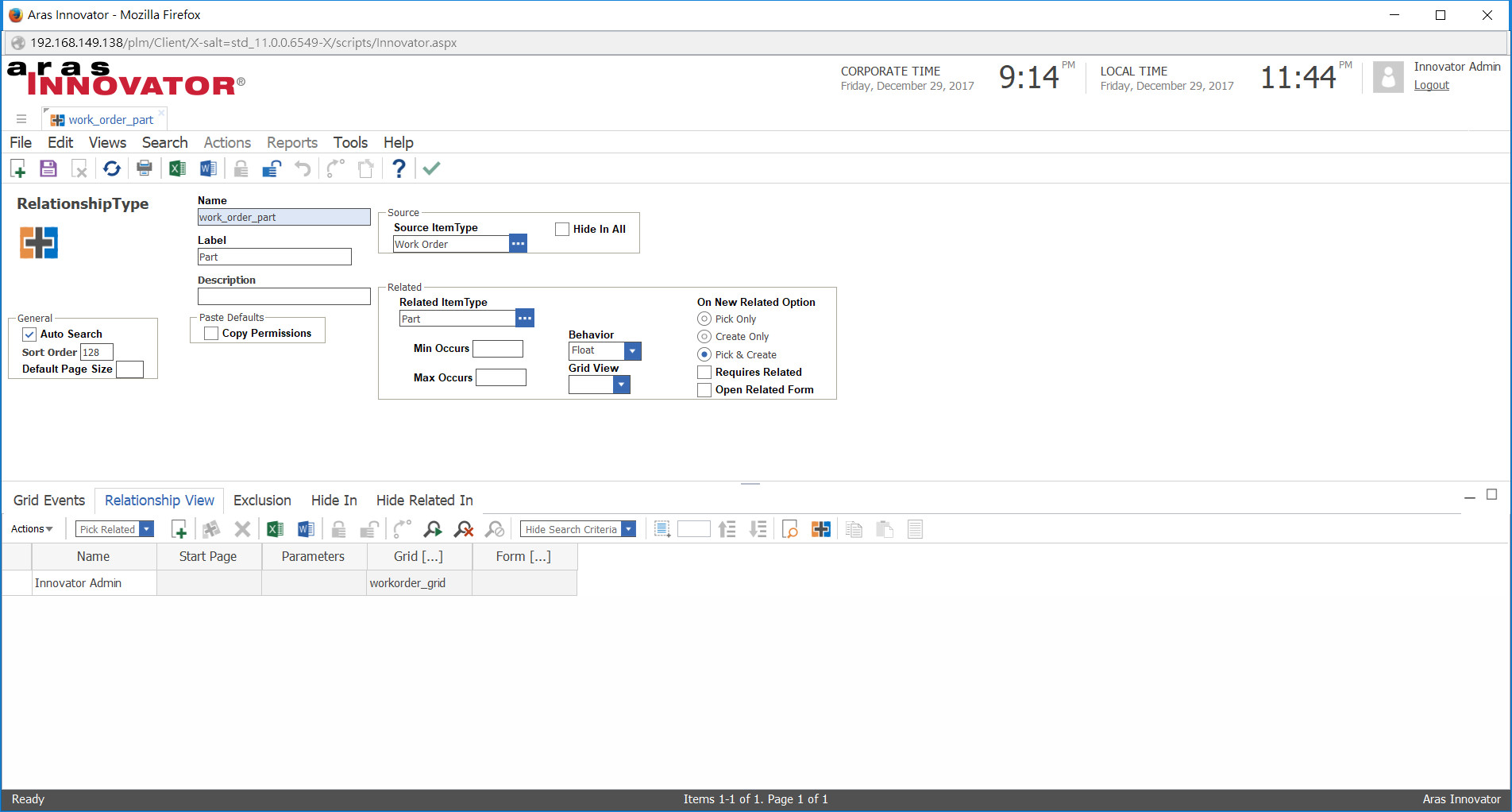
Task: Click the Hide In tab
Action: (x=334, y=501)
